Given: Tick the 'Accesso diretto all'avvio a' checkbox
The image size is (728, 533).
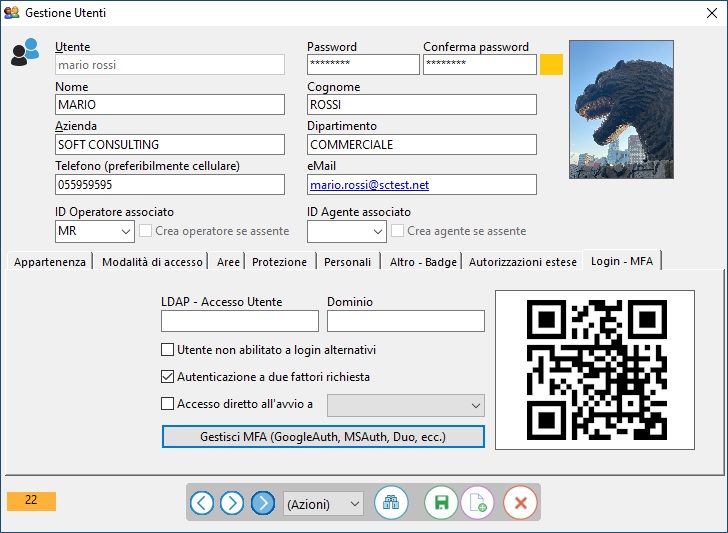Looking at the screenshot, I should (x=168, y=404).
